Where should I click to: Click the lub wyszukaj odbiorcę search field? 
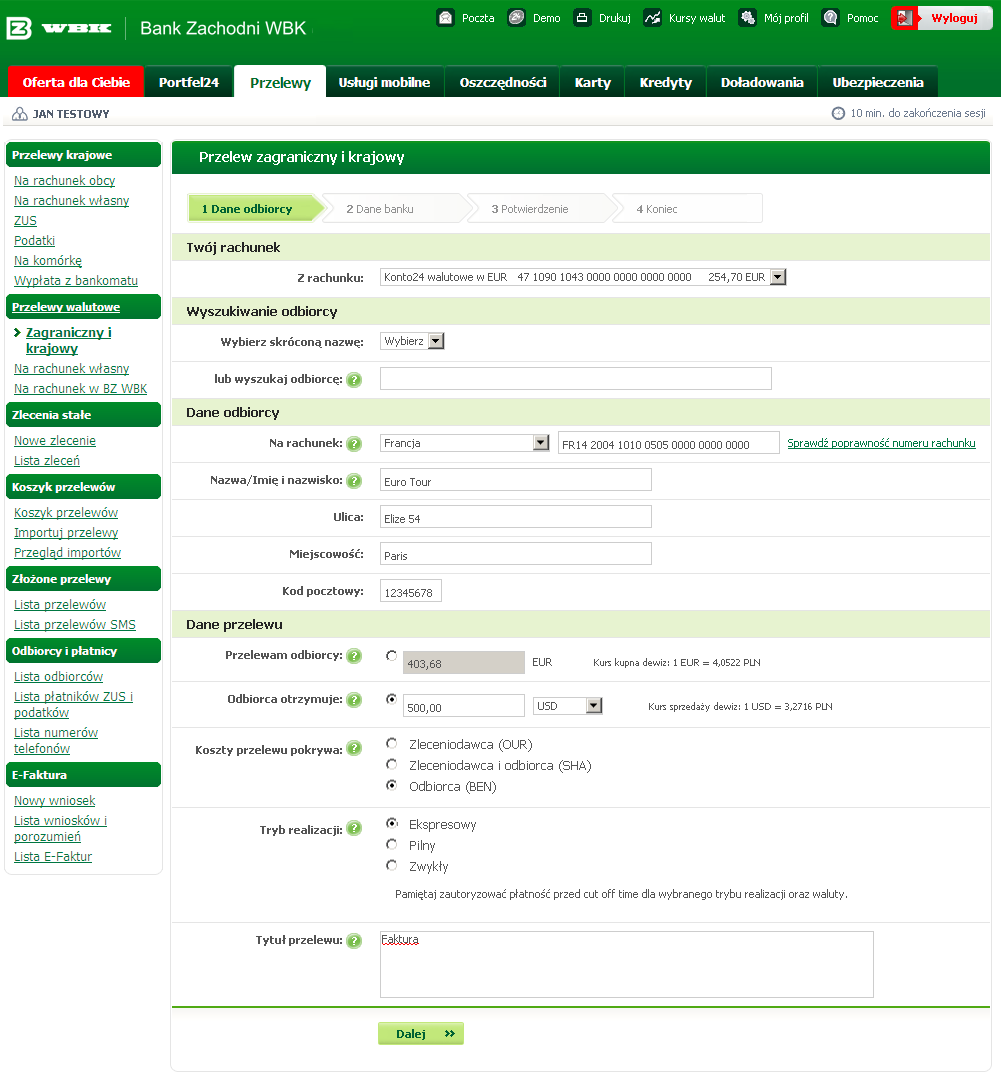coord(575,379)
